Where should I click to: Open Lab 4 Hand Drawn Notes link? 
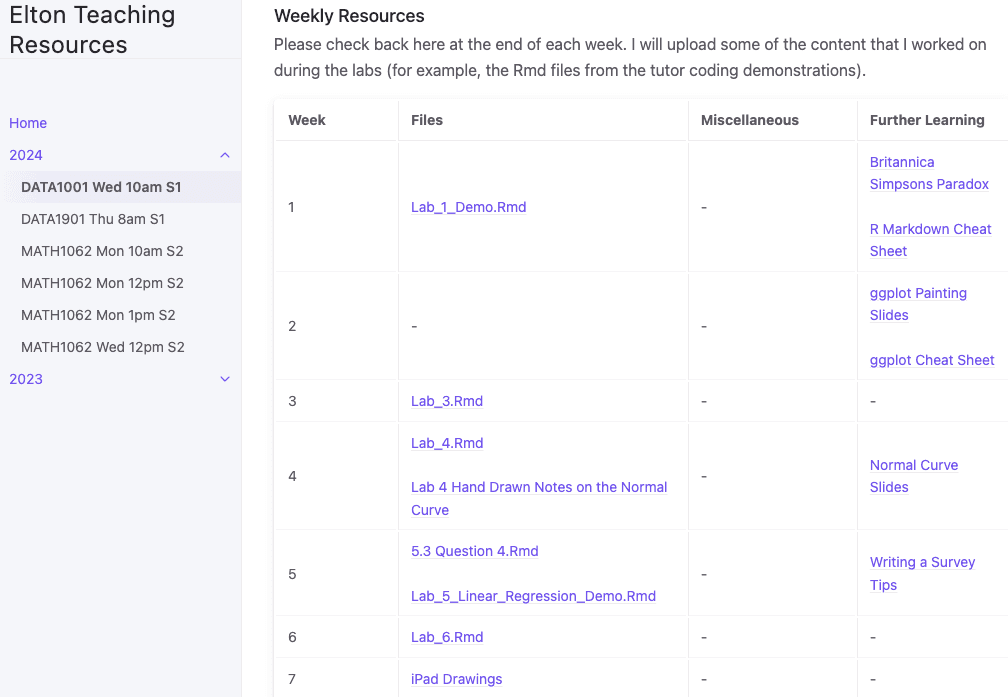(x=539, y=498)
